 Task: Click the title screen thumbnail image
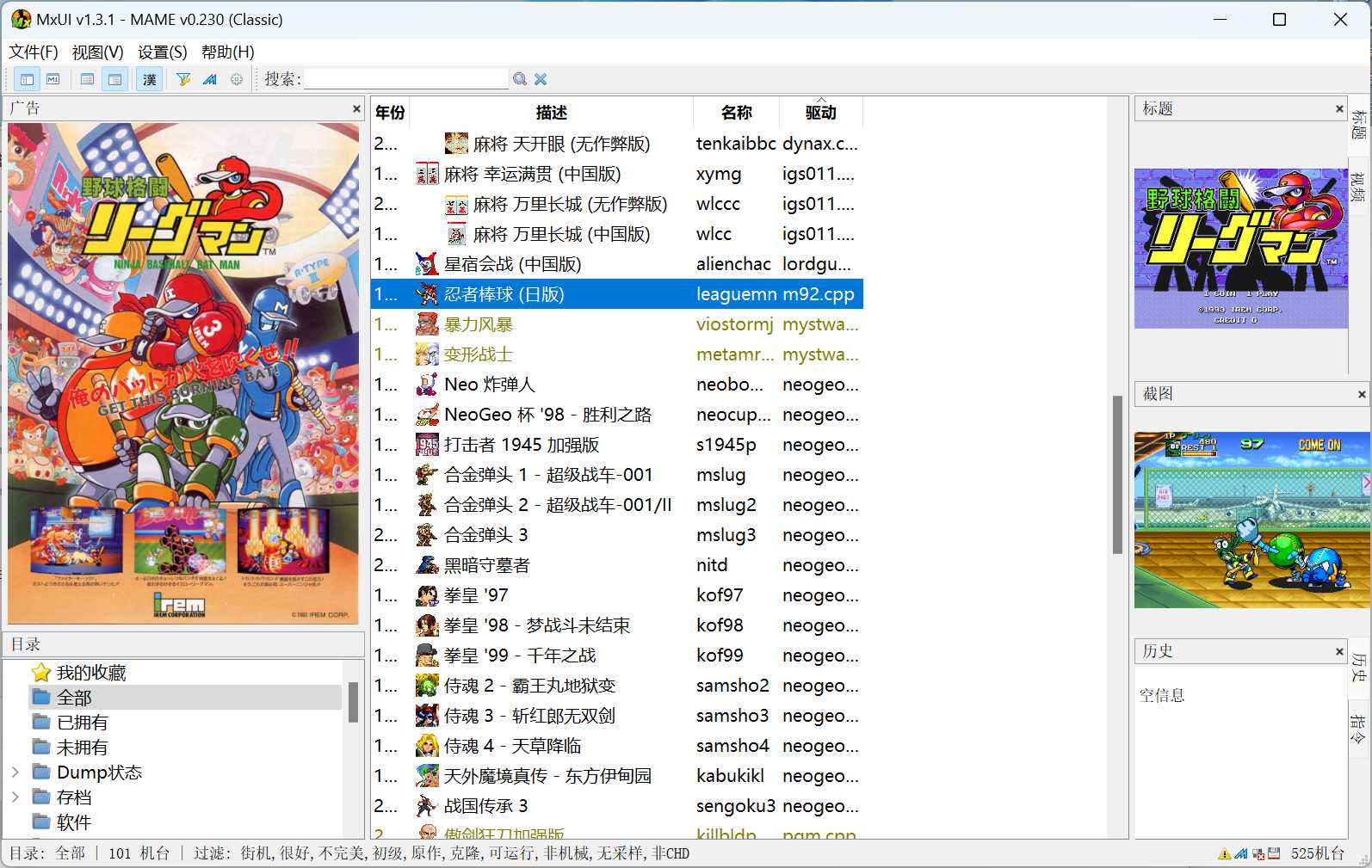pyautogui.click(x=1240, y=248)
